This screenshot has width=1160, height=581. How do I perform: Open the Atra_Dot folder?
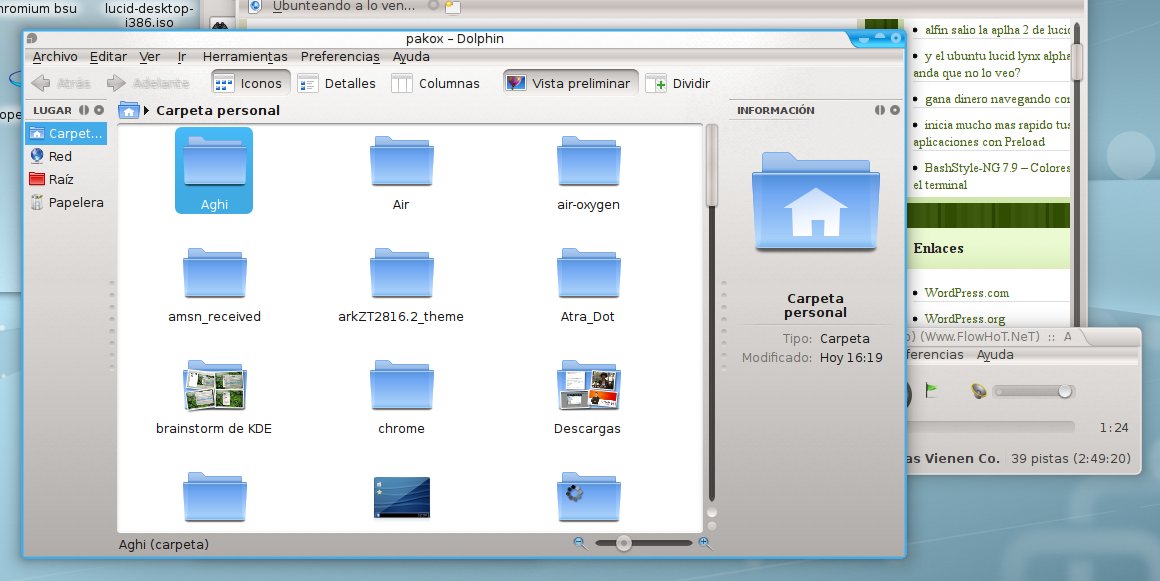(588, 283)
